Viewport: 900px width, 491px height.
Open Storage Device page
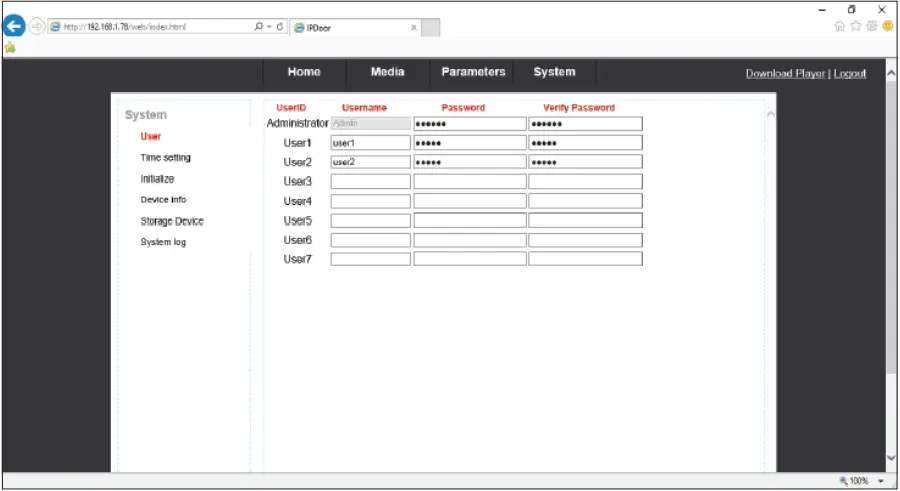(x=172, y=221)
